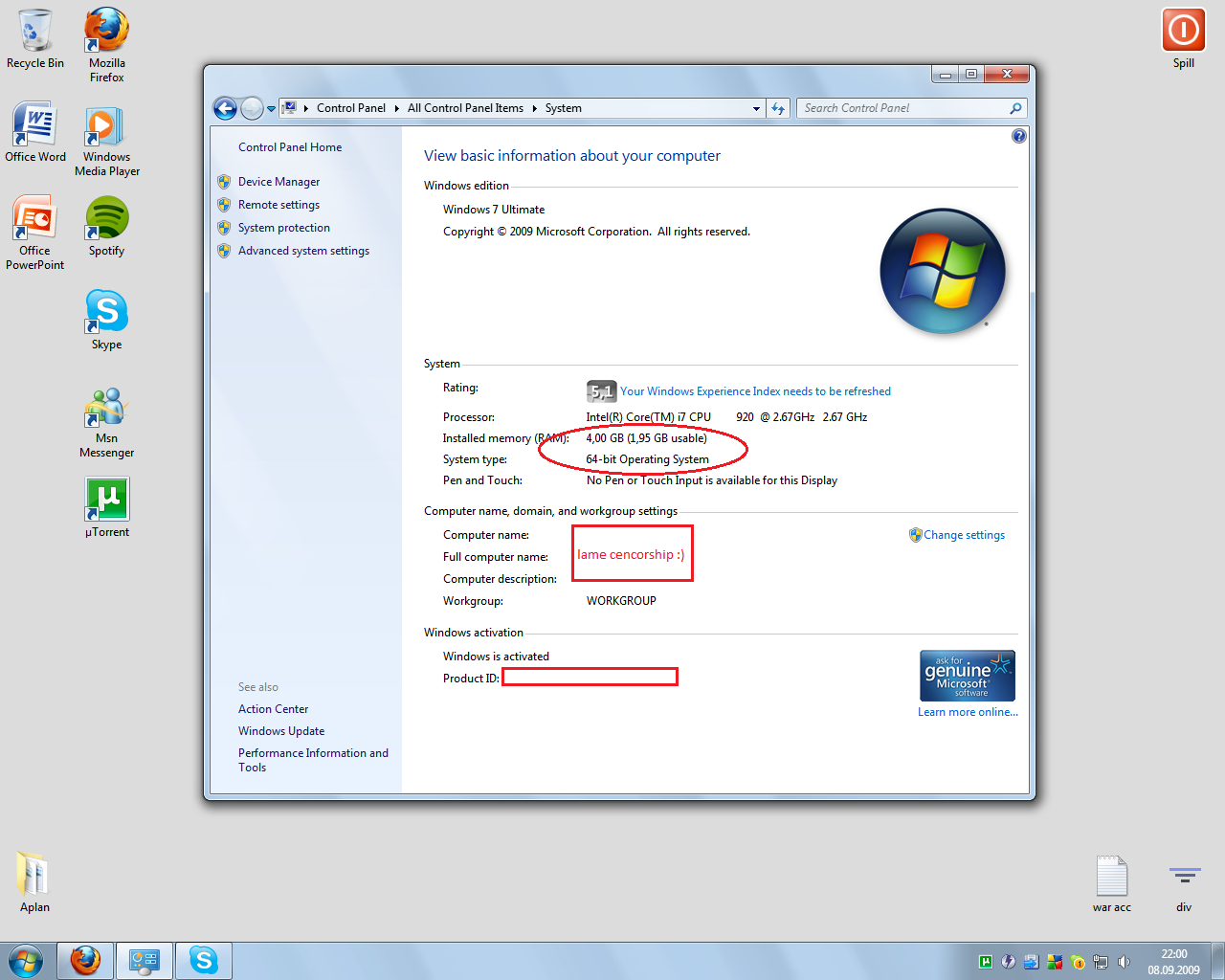Image resolution: width=1225 pixels, height=980 pixels.
Task: Select the Skype desktop shortcut
Action: 107,320
